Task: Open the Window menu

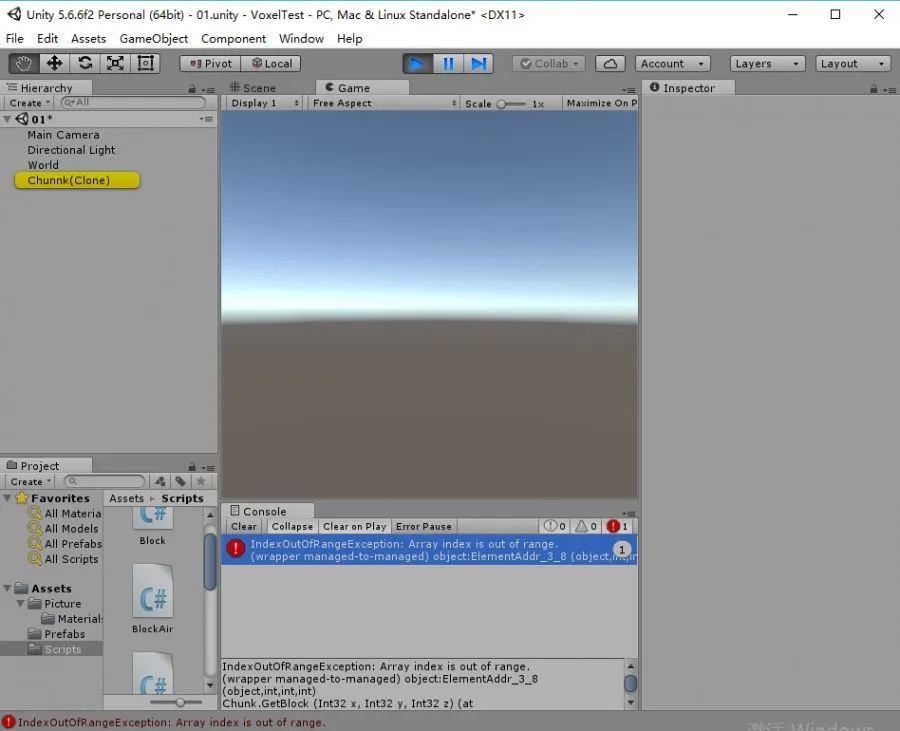Action: click(301, 38)
